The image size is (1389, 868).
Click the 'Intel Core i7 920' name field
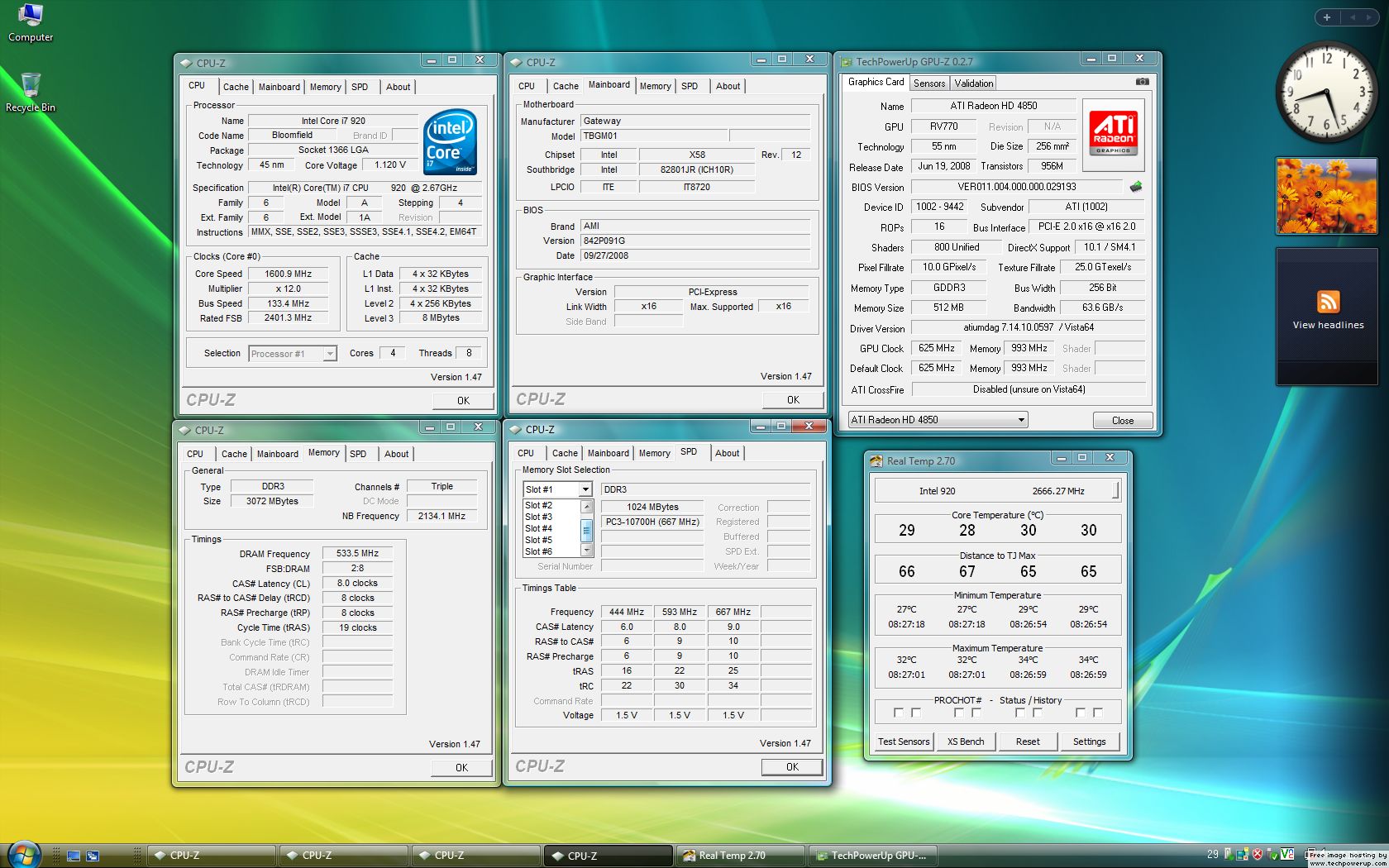(333, 121)
